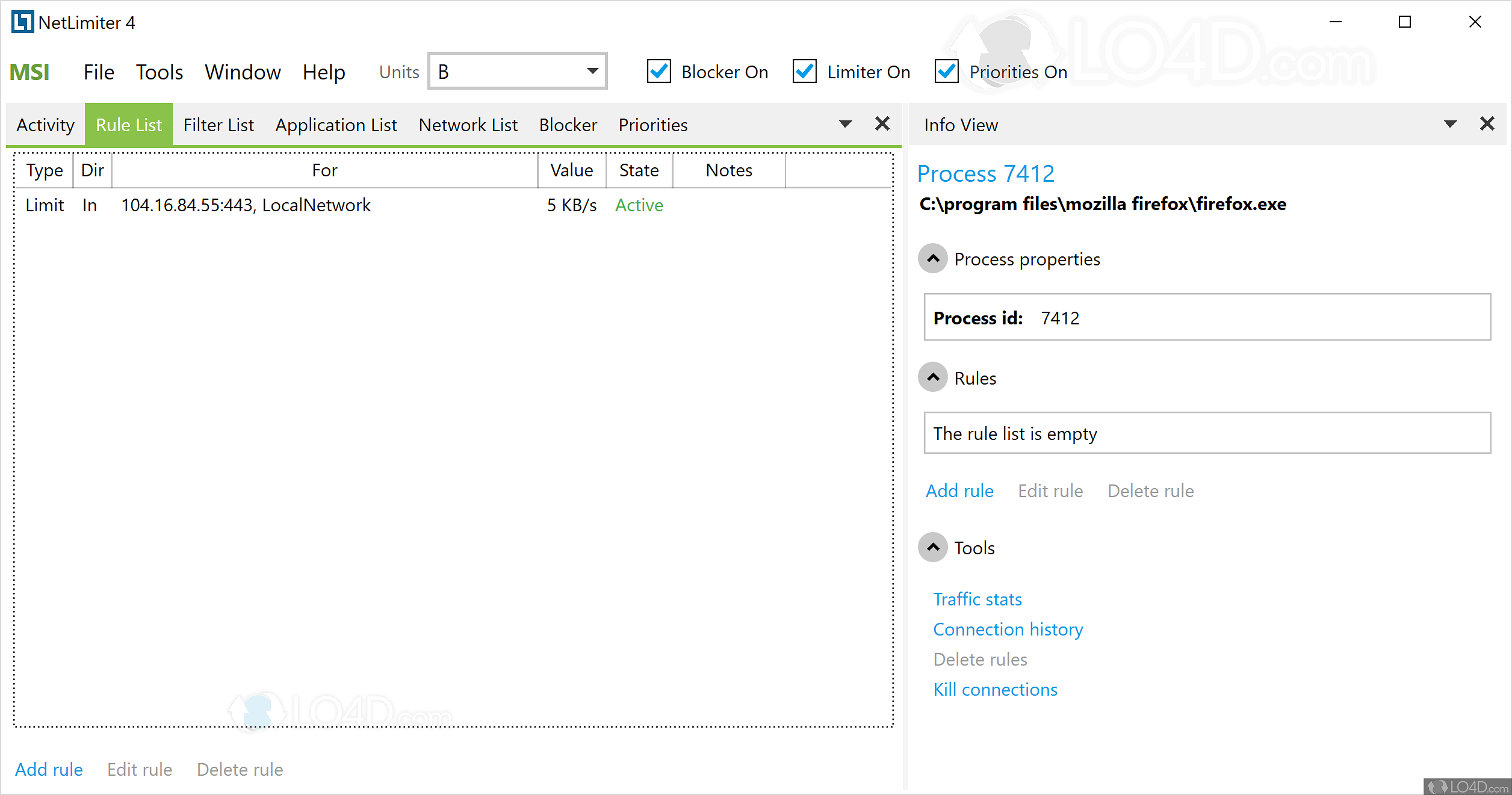The width and height of the screenshot is (1512, 795).
Task: Switch to the Network List tab
Action: [x=468, y=125]
